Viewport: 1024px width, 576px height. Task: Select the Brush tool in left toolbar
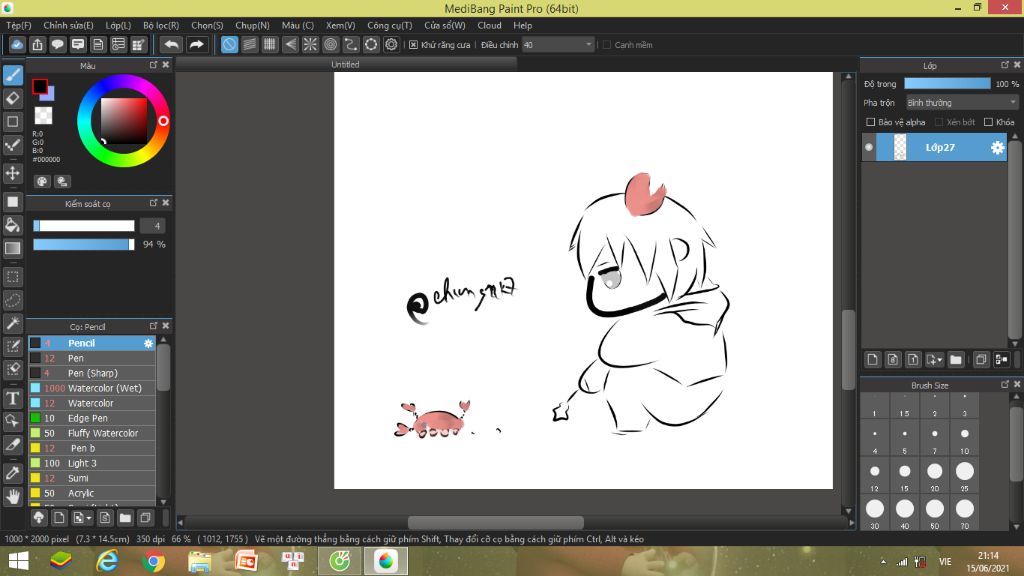pos(12,75)
